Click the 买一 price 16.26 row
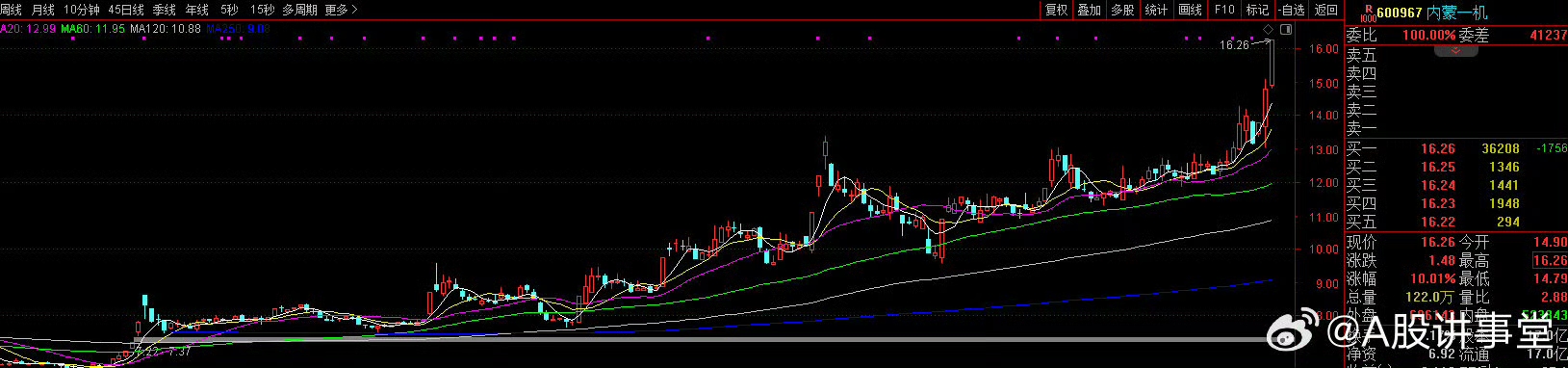The image size is (1568, 368). coord(1456,148)
